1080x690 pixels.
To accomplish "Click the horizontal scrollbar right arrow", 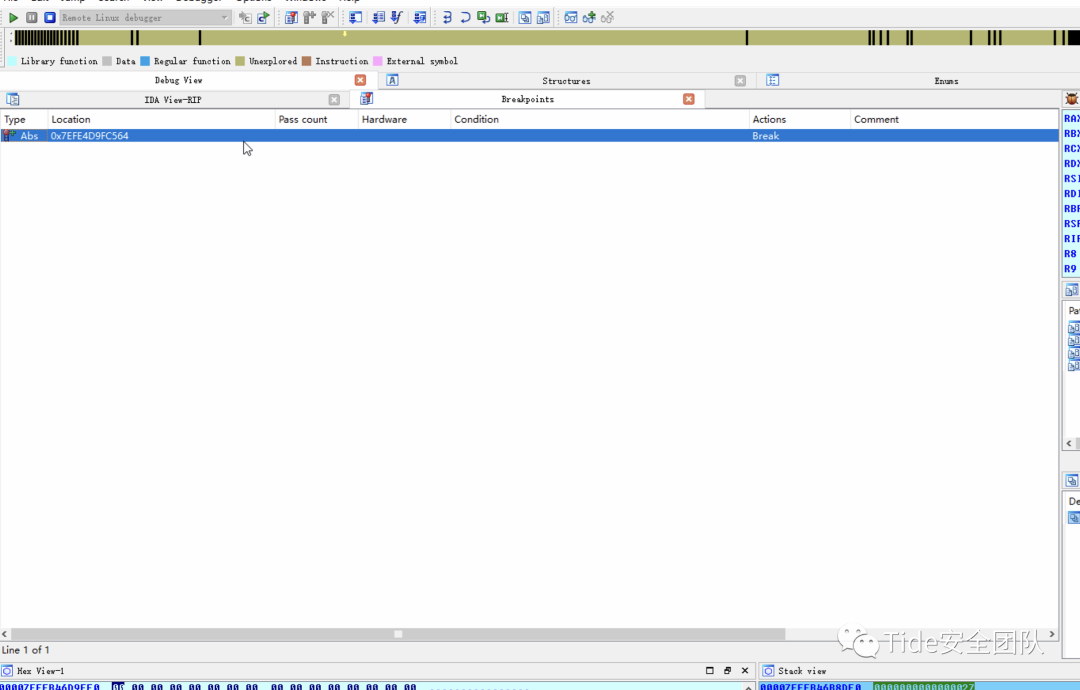I will click(1052, 634).
